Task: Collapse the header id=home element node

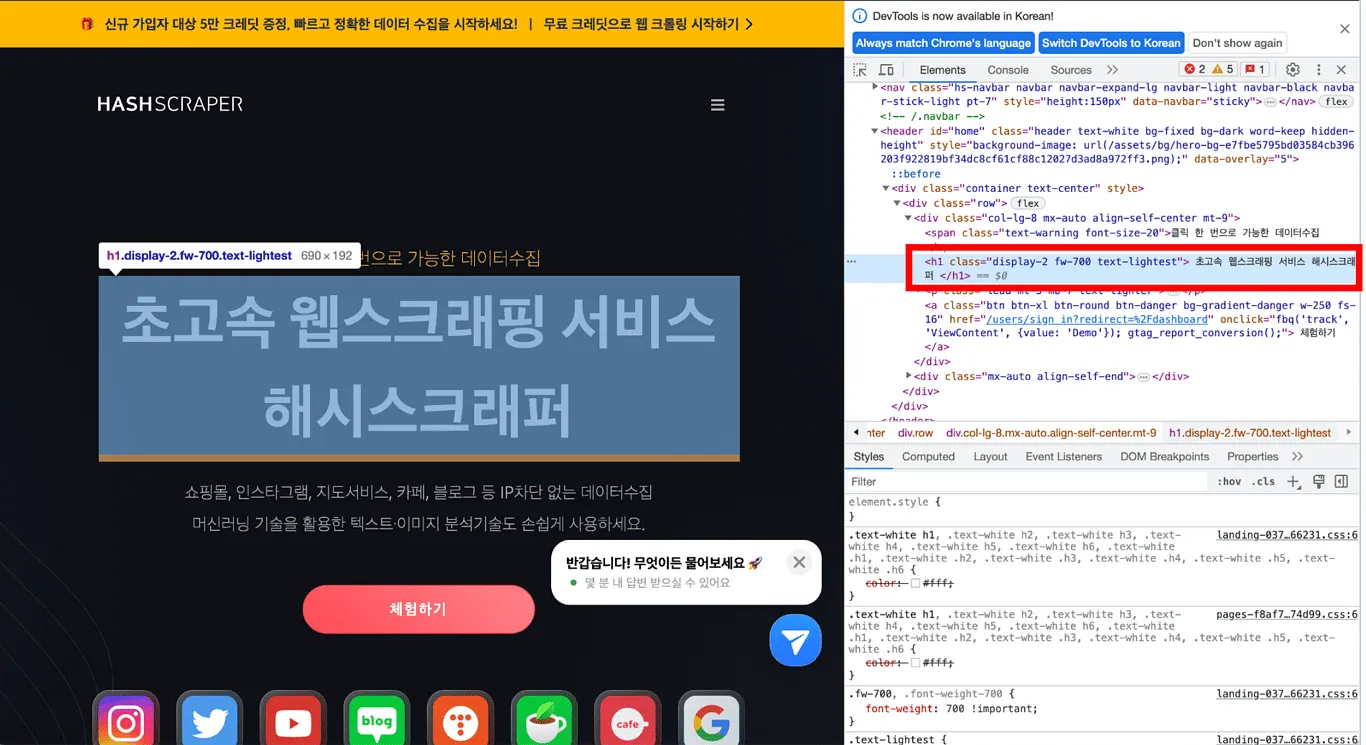Action: (x=875, y=131)
